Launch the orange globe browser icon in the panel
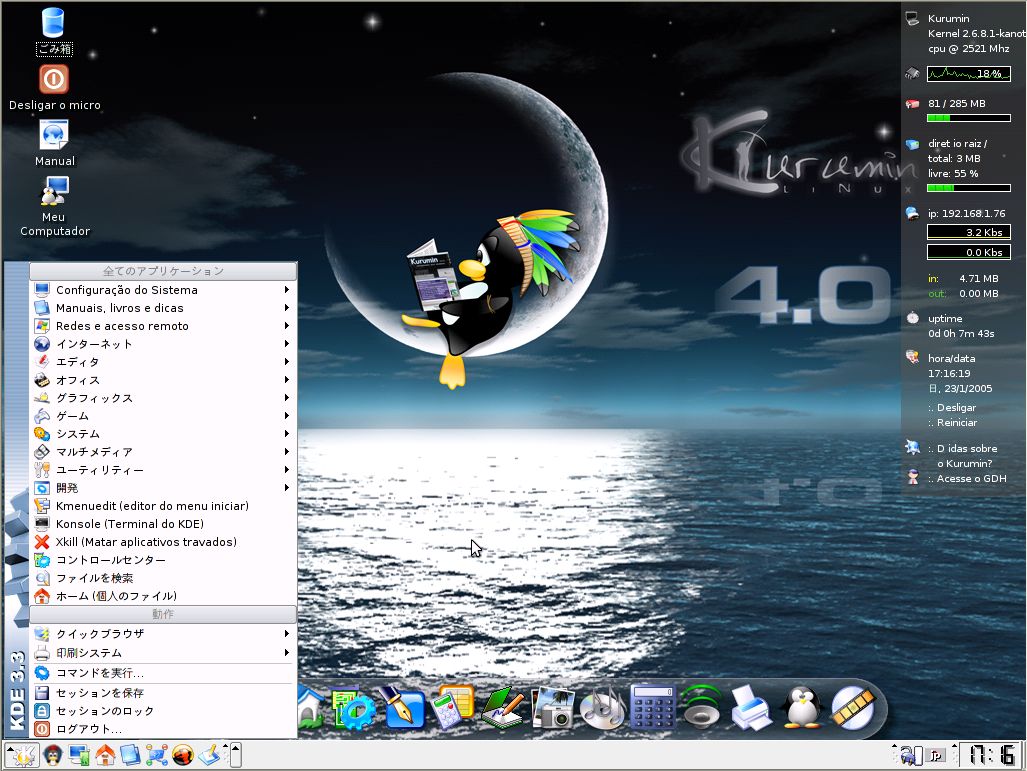1027x771 pixels. (183, 755)
